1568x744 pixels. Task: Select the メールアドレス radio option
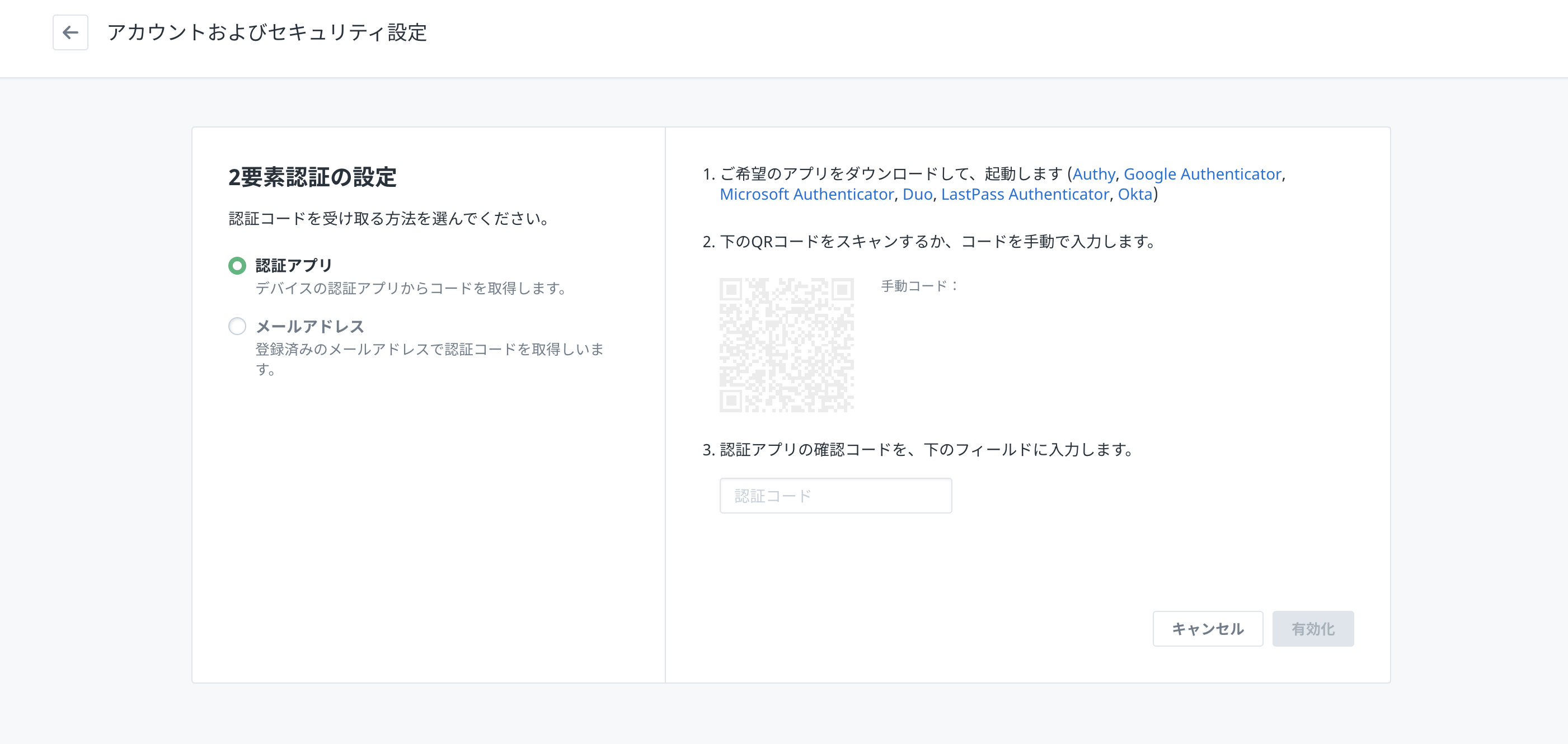coord(237,327)
